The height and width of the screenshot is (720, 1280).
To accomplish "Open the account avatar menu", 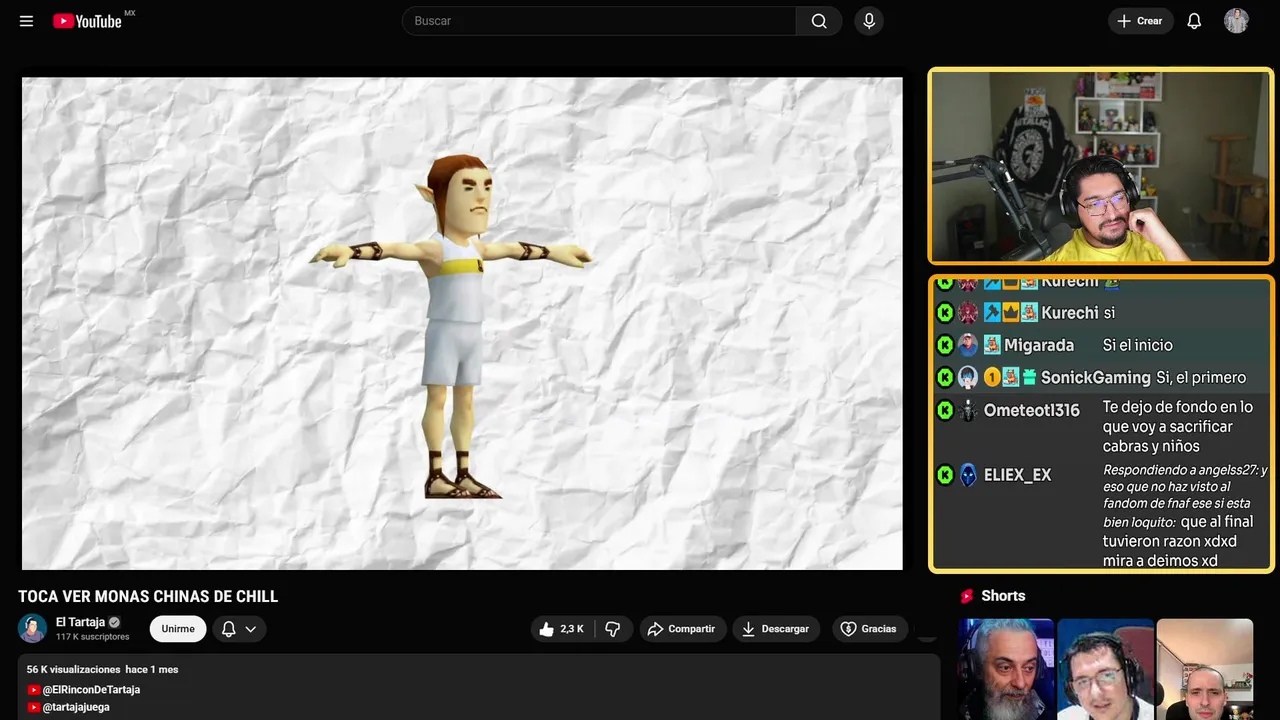I will [x=1236, y=21].
